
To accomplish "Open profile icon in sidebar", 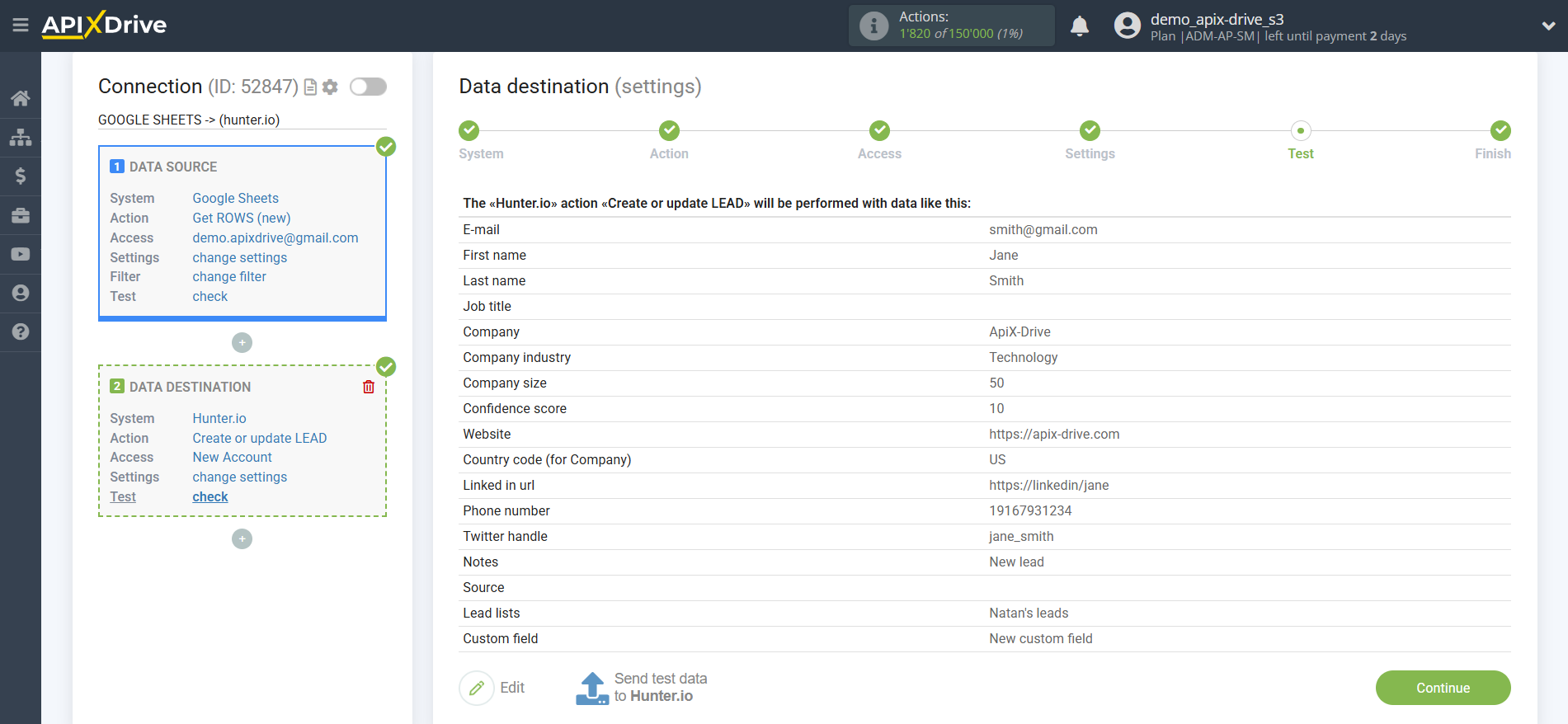I will click(x=21, y=293).
